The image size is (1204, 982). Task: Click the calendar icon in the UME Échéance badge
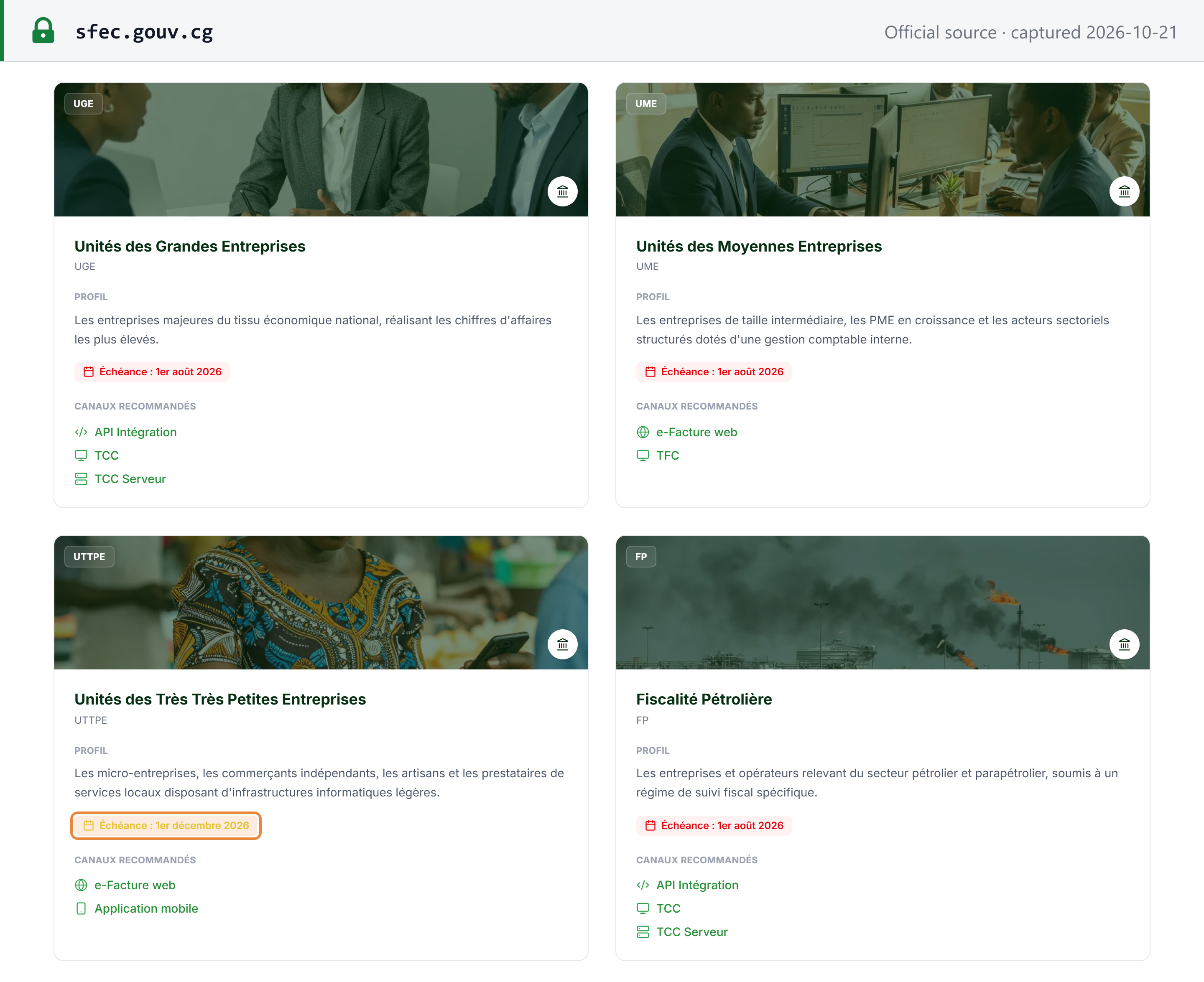(650, 371)
